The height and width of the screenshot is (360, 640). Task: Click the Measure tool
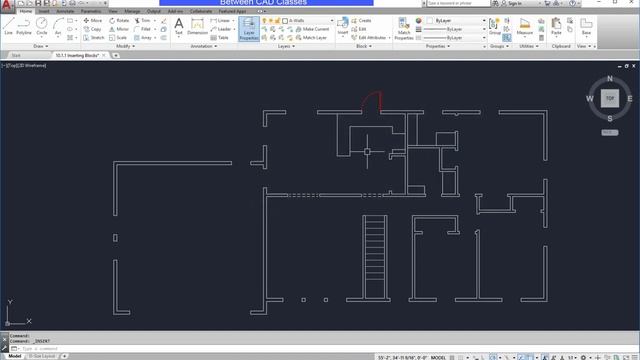click(x=524, y=26)
